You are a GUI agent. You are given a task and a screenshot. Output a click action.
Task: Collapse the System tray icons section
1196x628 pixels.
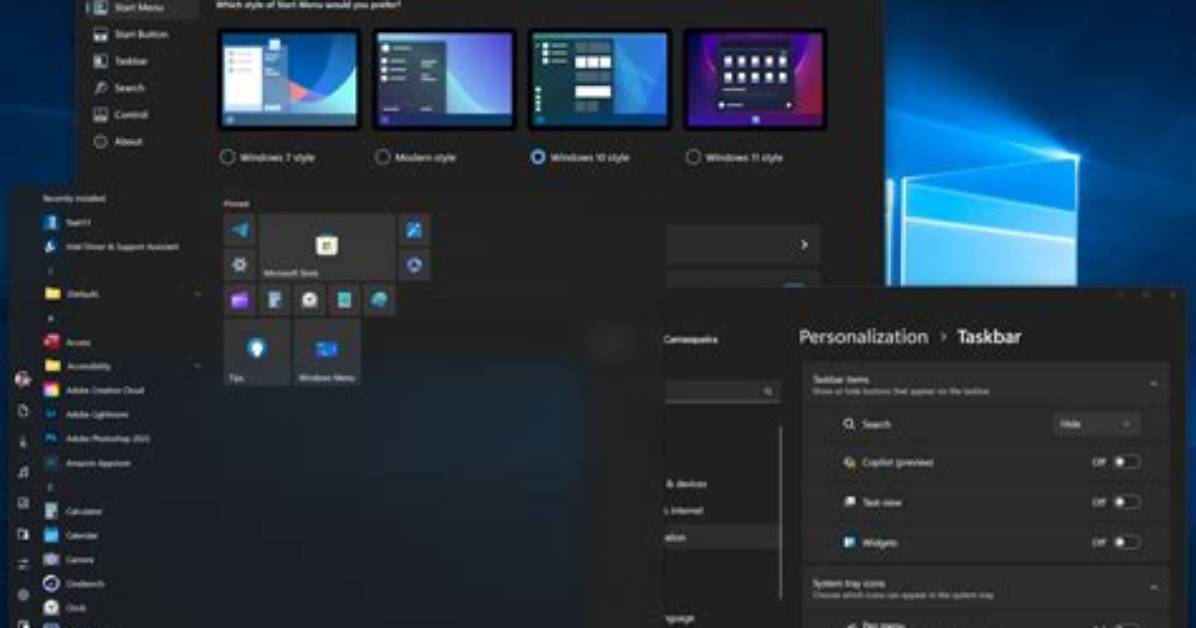1154,588
